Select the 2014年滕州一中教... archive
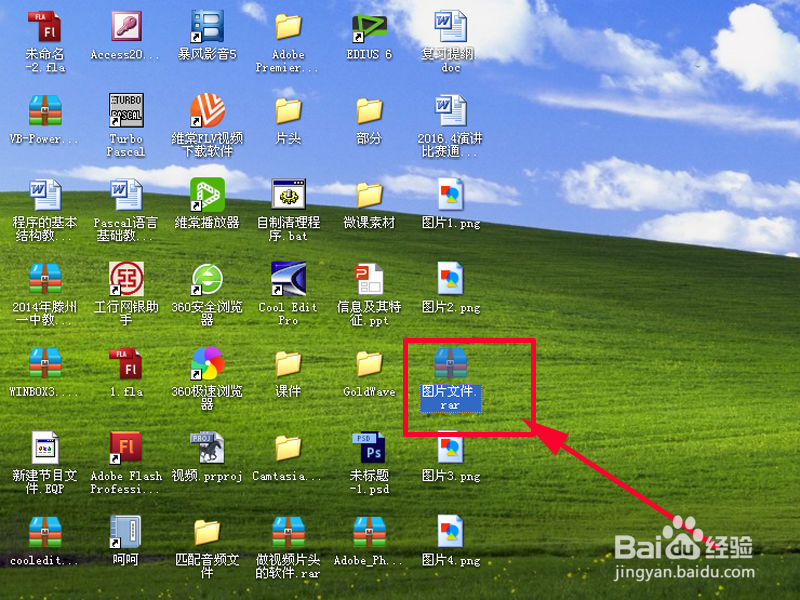Screen dimensions: 800x600 (x=45, y=279)
